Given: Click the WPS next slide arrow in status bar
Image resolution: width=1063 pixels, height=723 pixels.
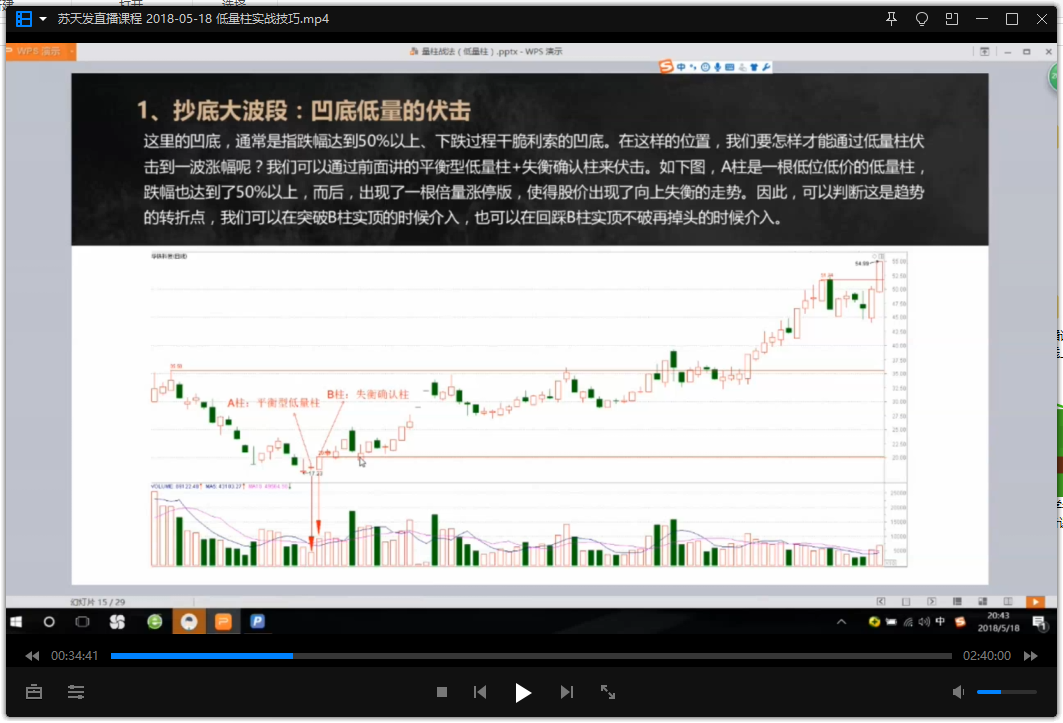Looking at the screenshot, I should [x=931, y=602].
